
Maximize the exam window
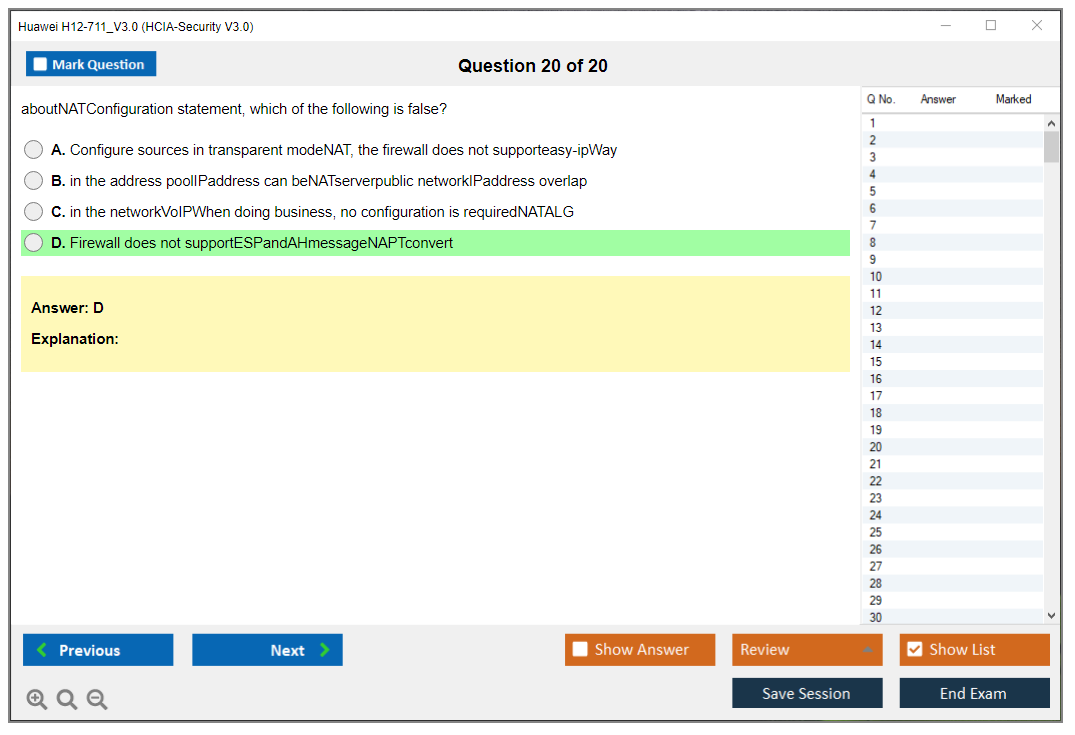click(x=991, y=26)
